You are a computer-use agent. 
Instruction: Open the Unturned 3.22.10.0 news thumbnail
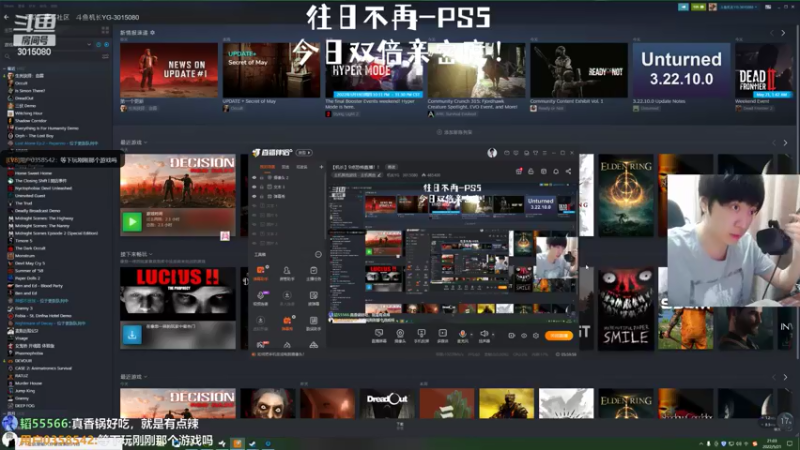(681, 70)
